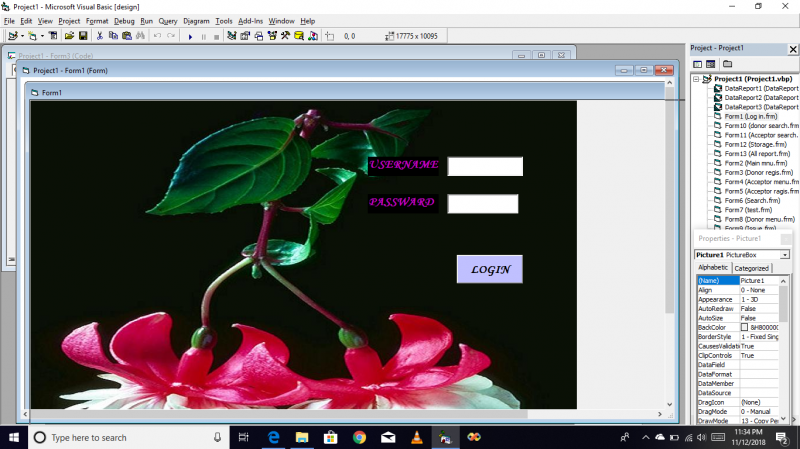Select the (Name) property row

738,281
